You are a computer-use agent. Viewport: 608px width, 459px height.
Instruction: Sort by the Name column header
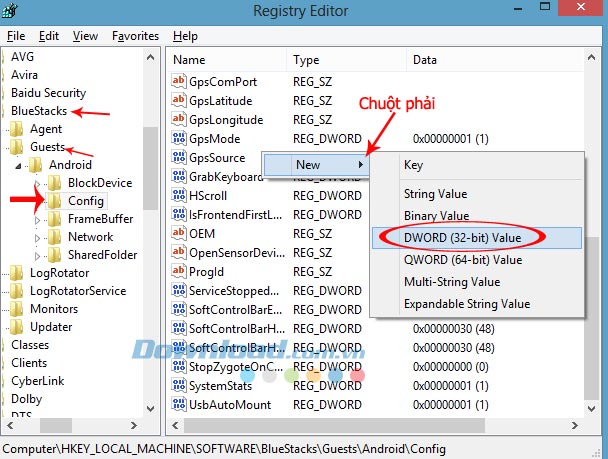tap(228, 60)
